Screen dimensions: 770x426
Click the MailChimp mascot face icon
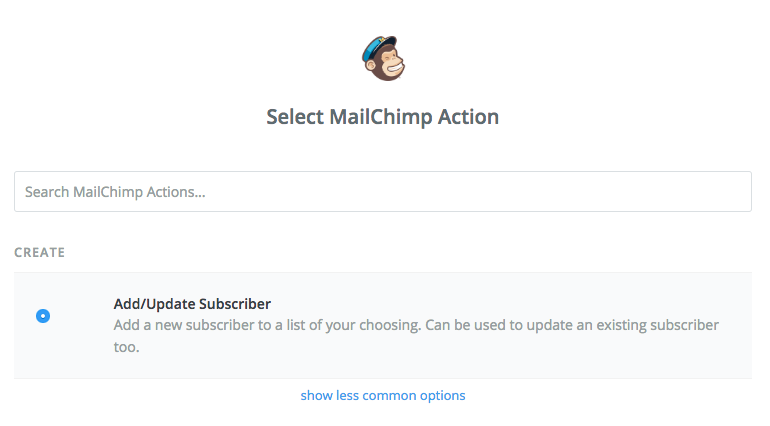click(388, 66)
